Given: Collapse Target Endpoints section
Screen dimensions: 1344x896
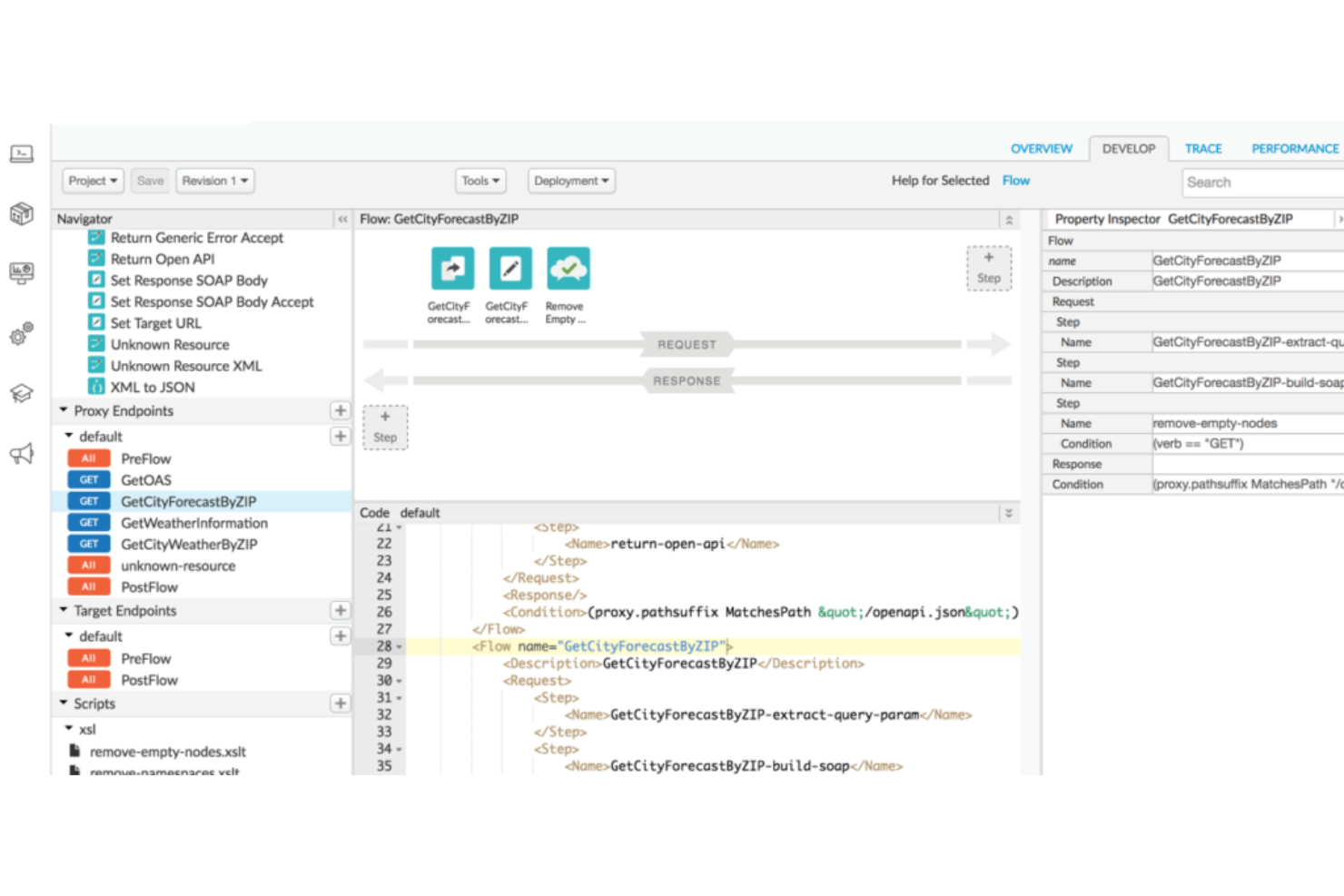Looking at the screenshot, I should [64, 610].
